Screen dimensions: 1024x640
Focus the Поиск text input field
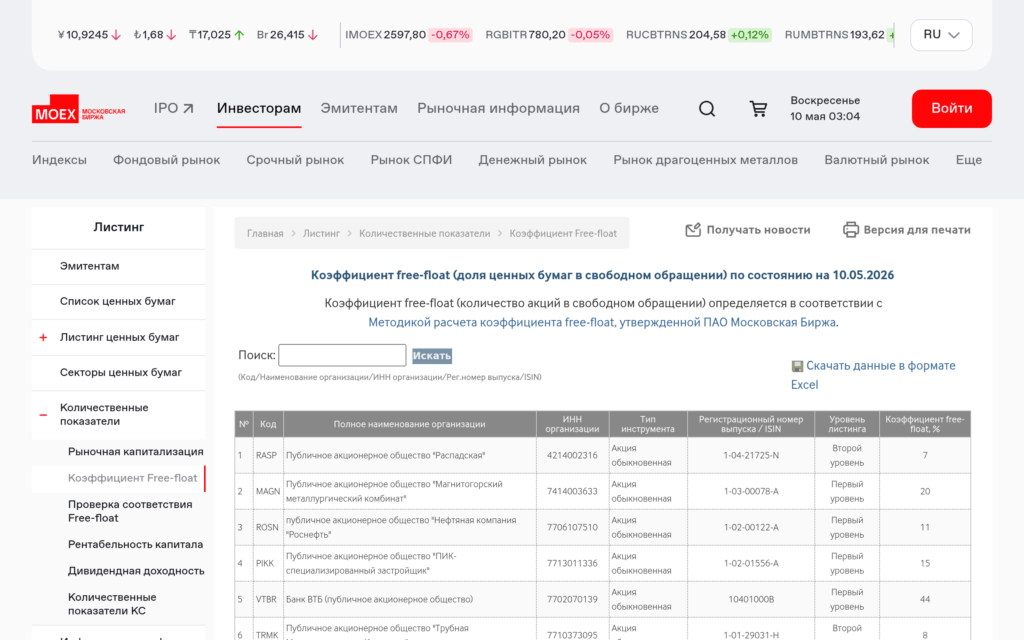342,355
